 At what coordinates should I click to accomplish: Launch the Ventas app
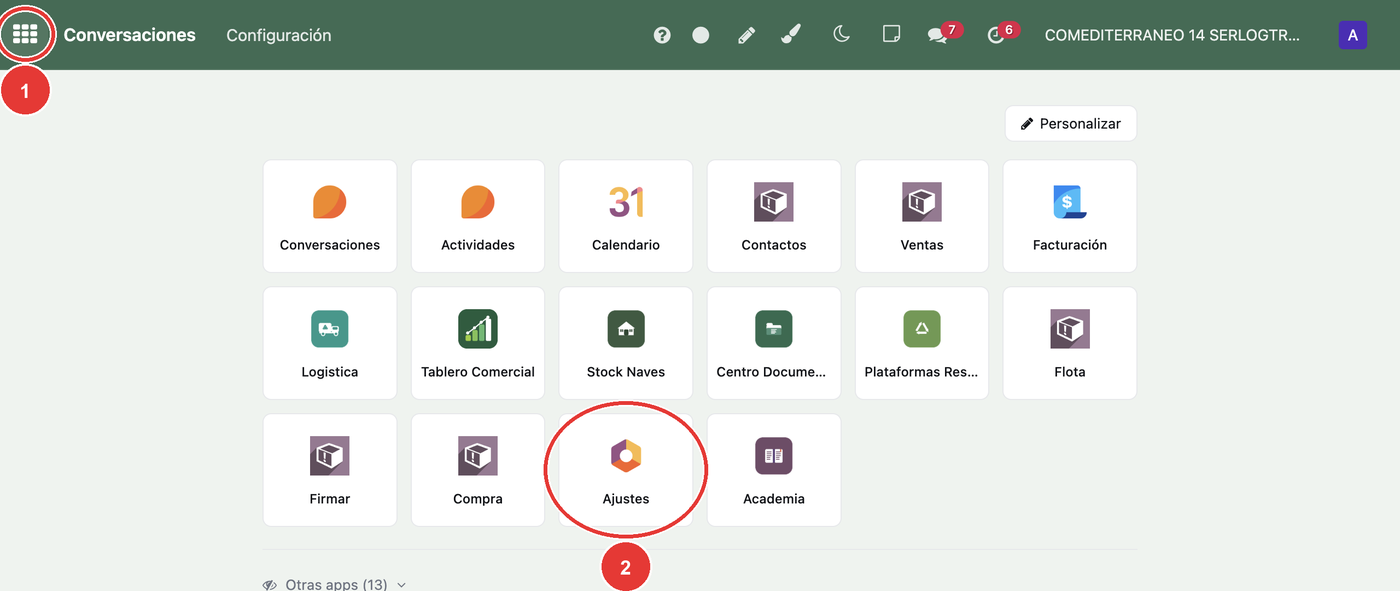coord(922,216)
